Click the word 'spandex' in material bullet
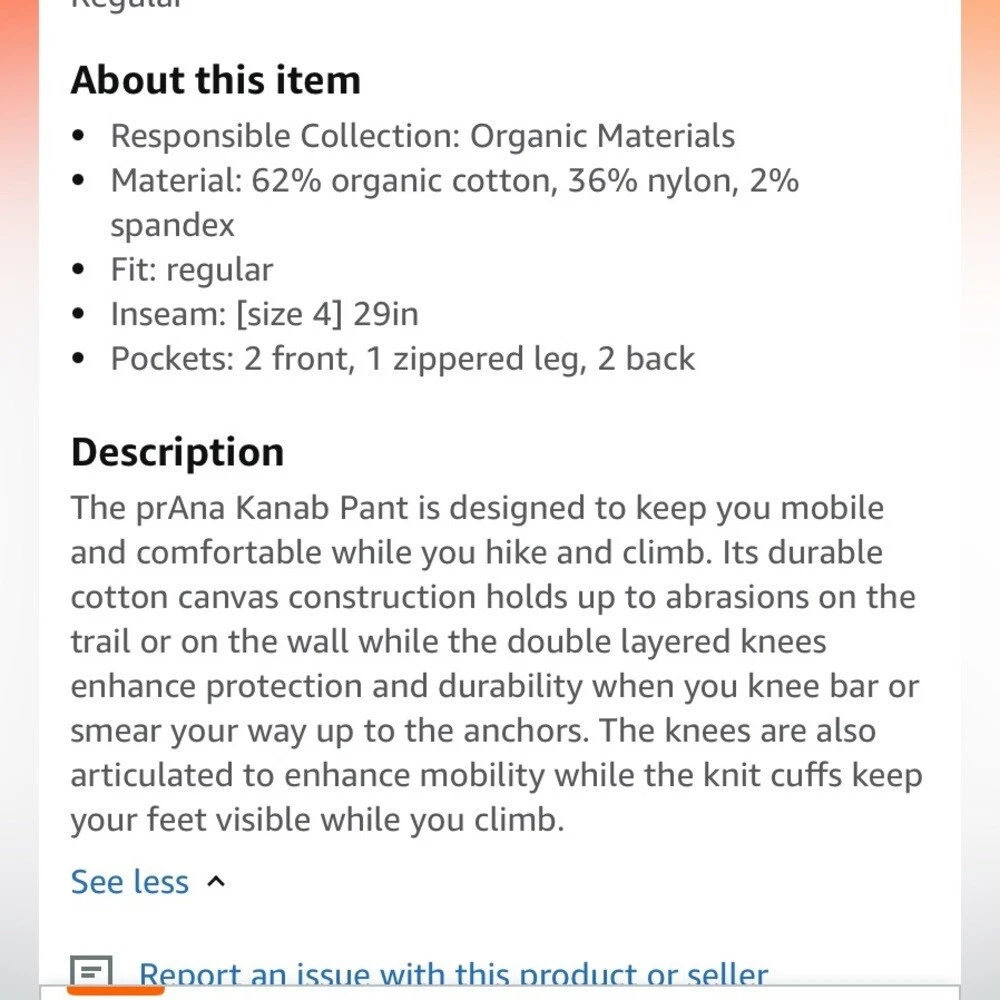The image size is (1000, 1000). pyautogui.click(x=172, y=225)
